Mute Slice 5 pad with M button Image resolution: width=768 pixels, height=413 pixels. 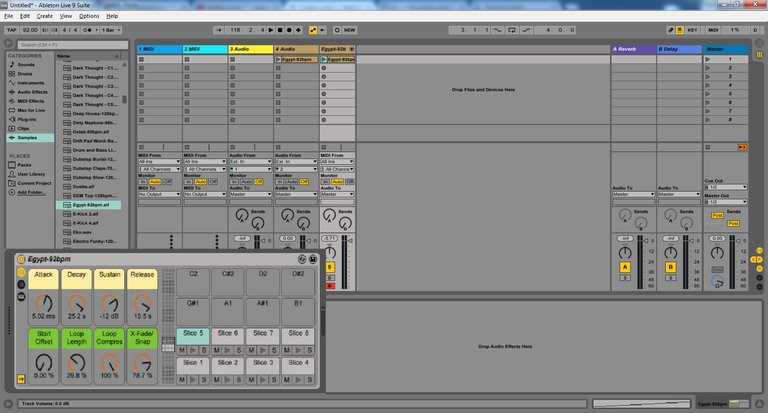tap(182, 350)
